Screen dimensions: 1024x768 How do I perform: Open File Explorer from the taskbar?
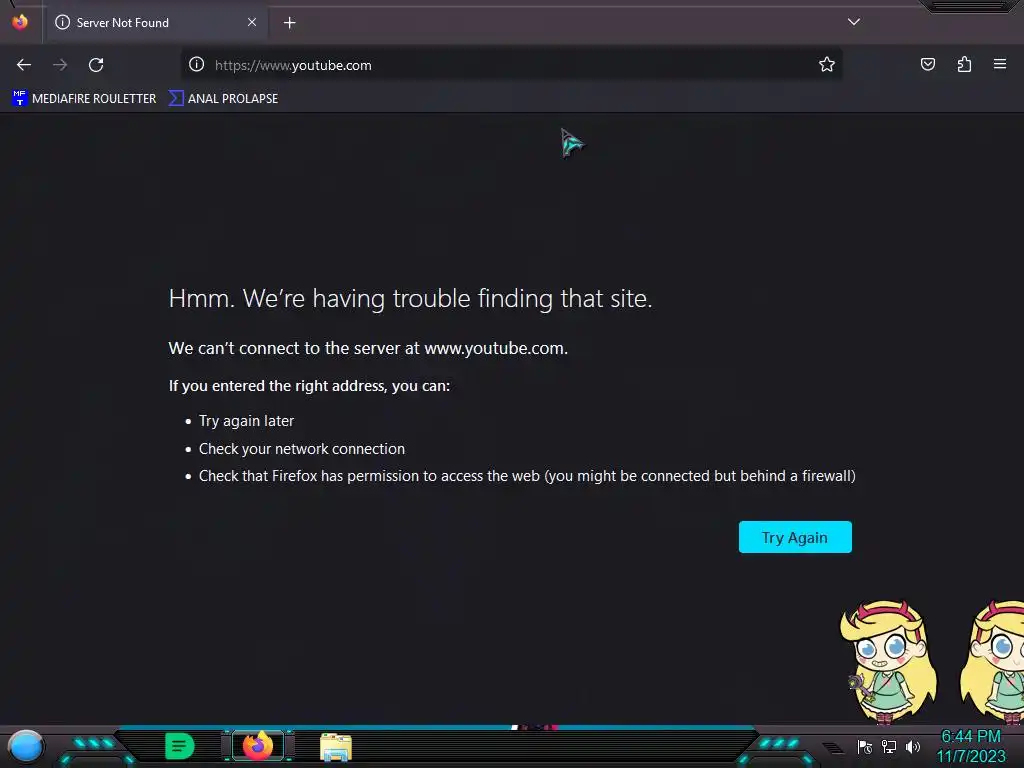click(x=336, y=747)
